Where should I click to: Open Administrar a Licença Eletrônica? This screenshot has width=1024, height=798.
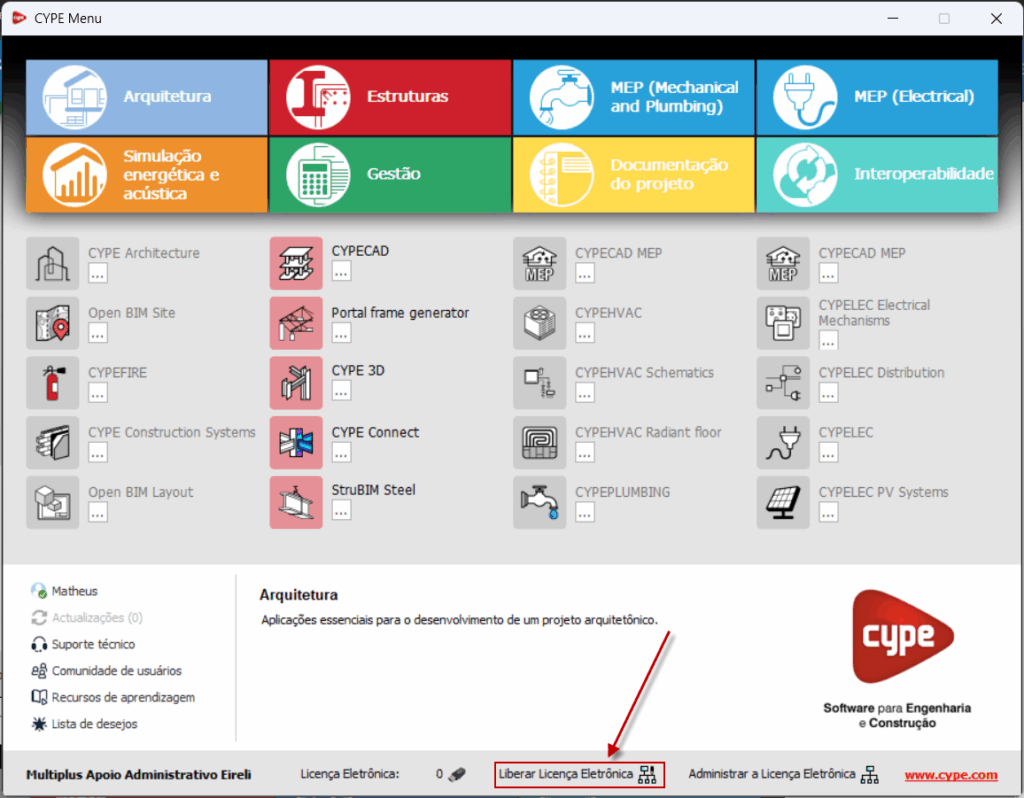click(x=783, y=774)
